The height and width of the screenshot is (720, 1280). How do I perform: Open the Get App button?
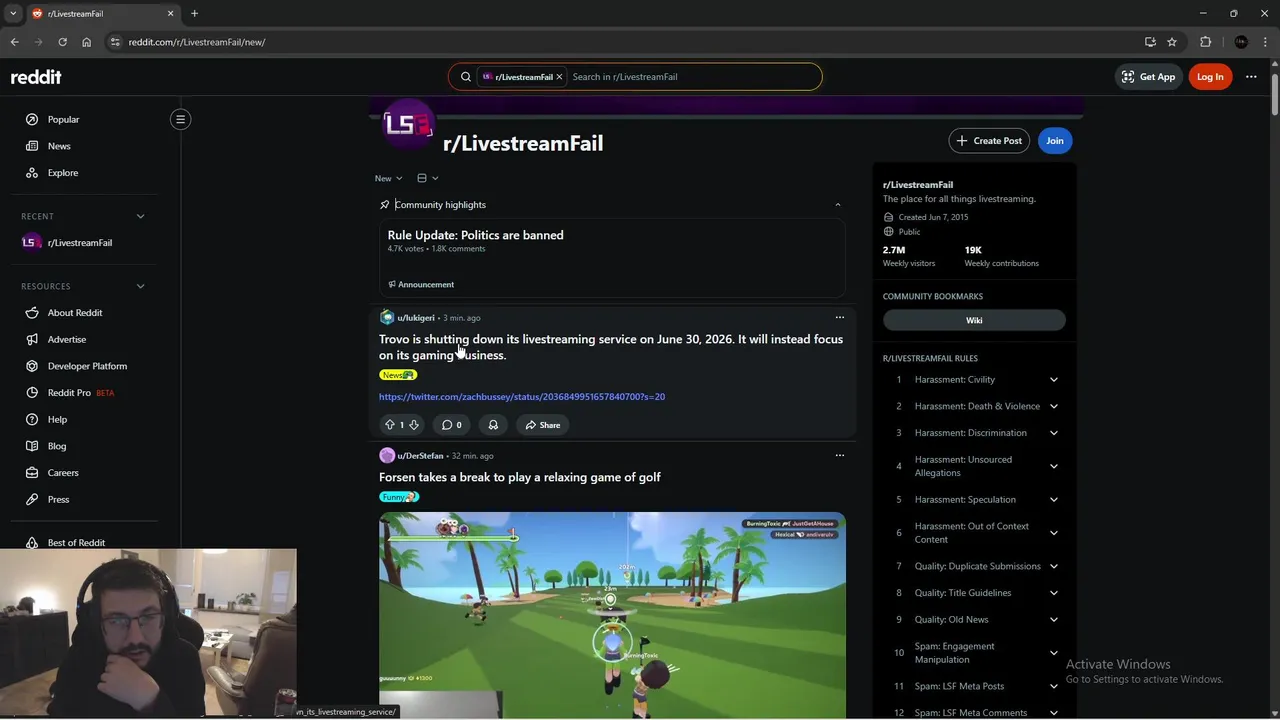1148,77
